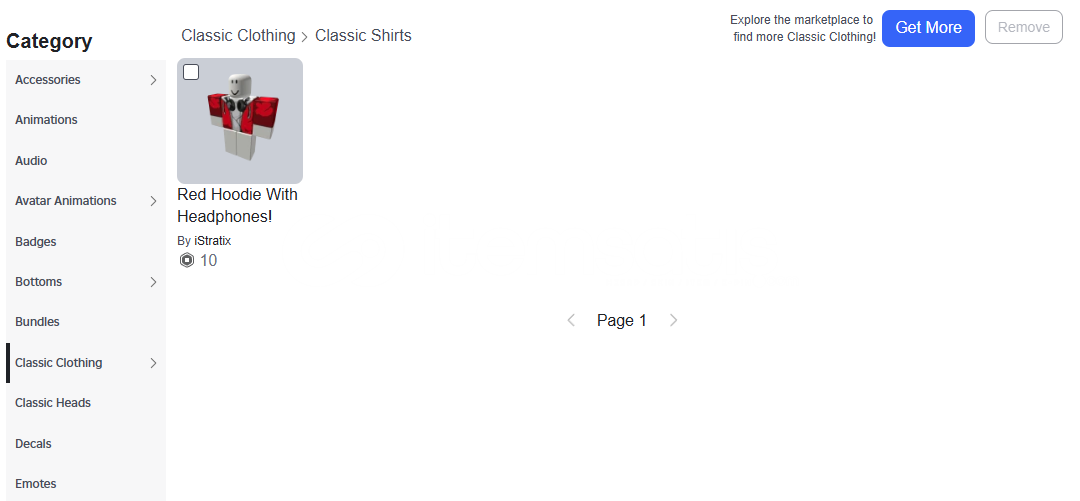
Task: Go to the previous page arrow
Action: (x=571, y=320)
